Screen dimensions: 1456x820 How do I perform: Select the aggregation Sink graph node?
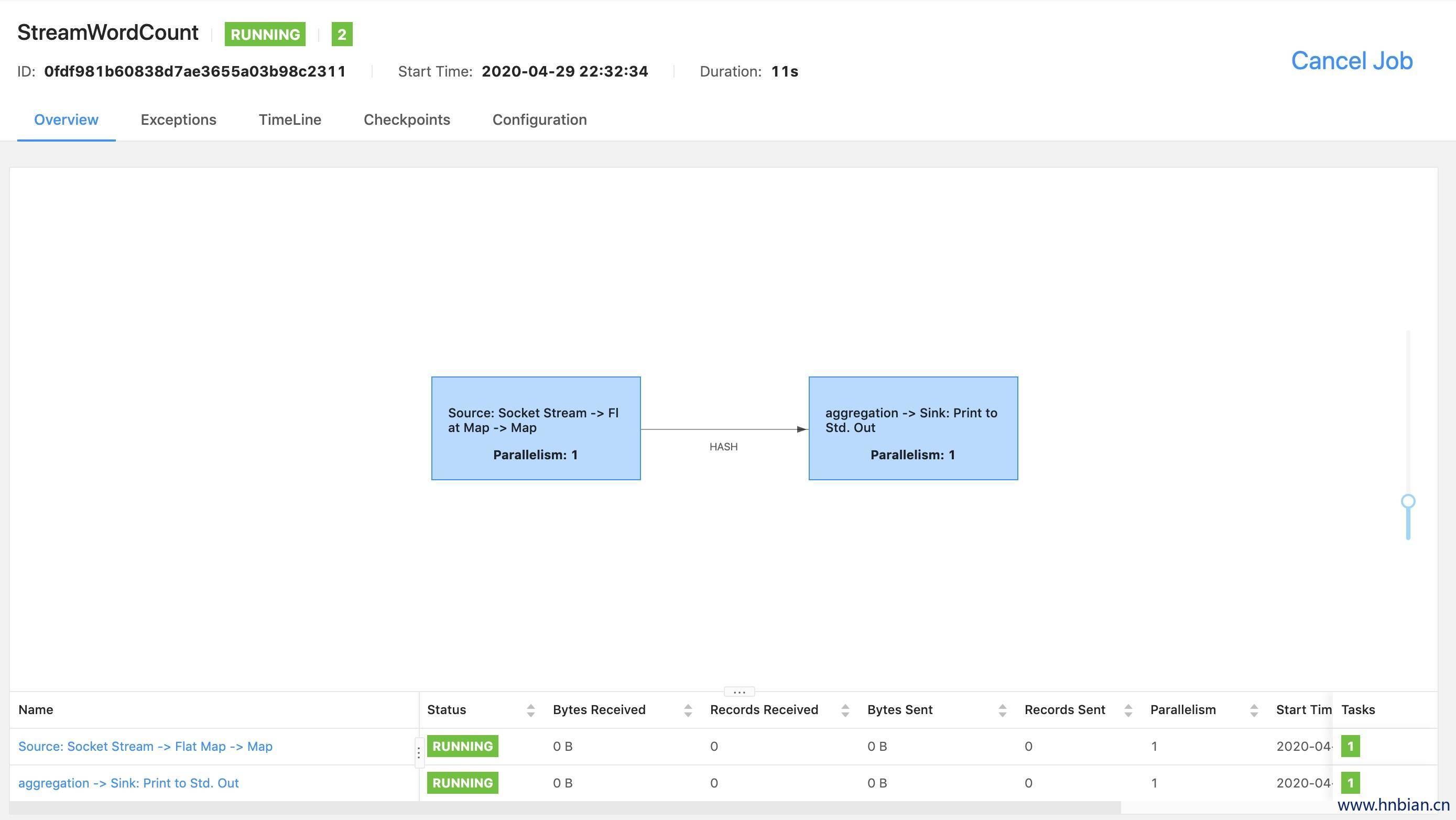[x=913, y=428]
